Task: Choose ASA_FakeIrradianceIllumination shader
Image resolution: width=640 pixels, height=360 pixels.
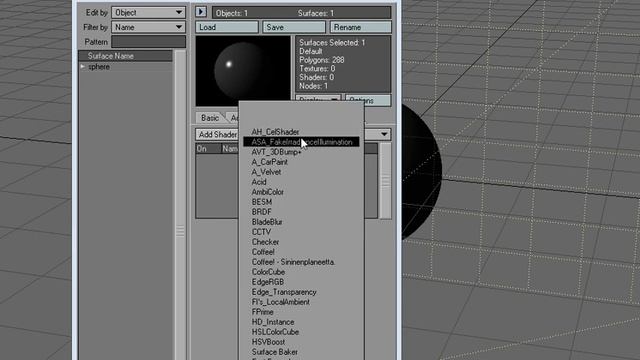Action: pyautogui.click(x=301, y=142)
